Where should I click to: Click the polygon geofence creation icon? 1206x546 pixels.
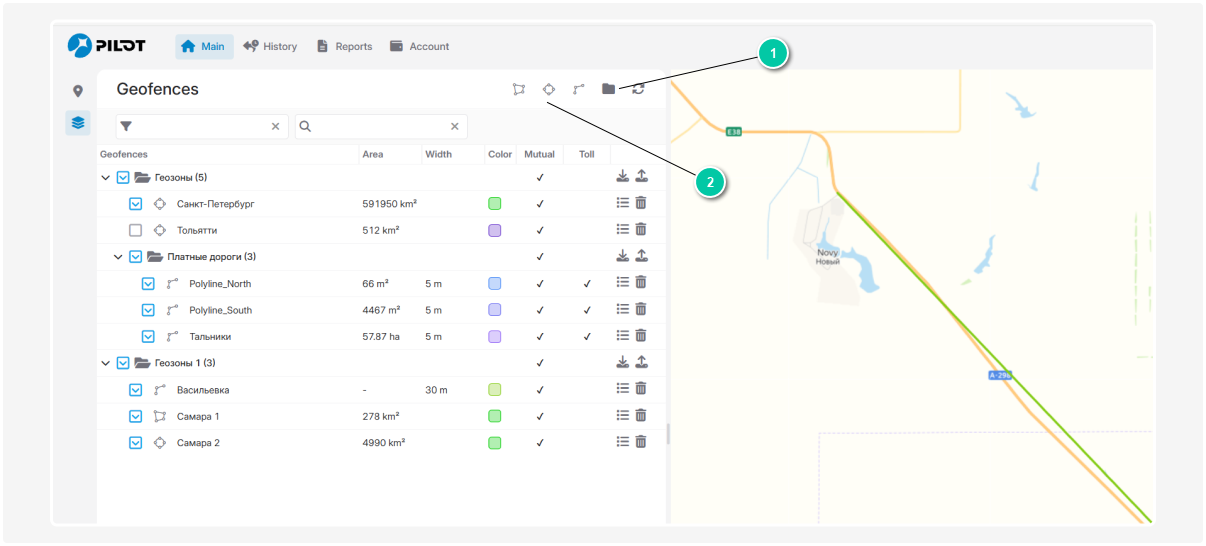pyautogui.click(x=518, y=89)
